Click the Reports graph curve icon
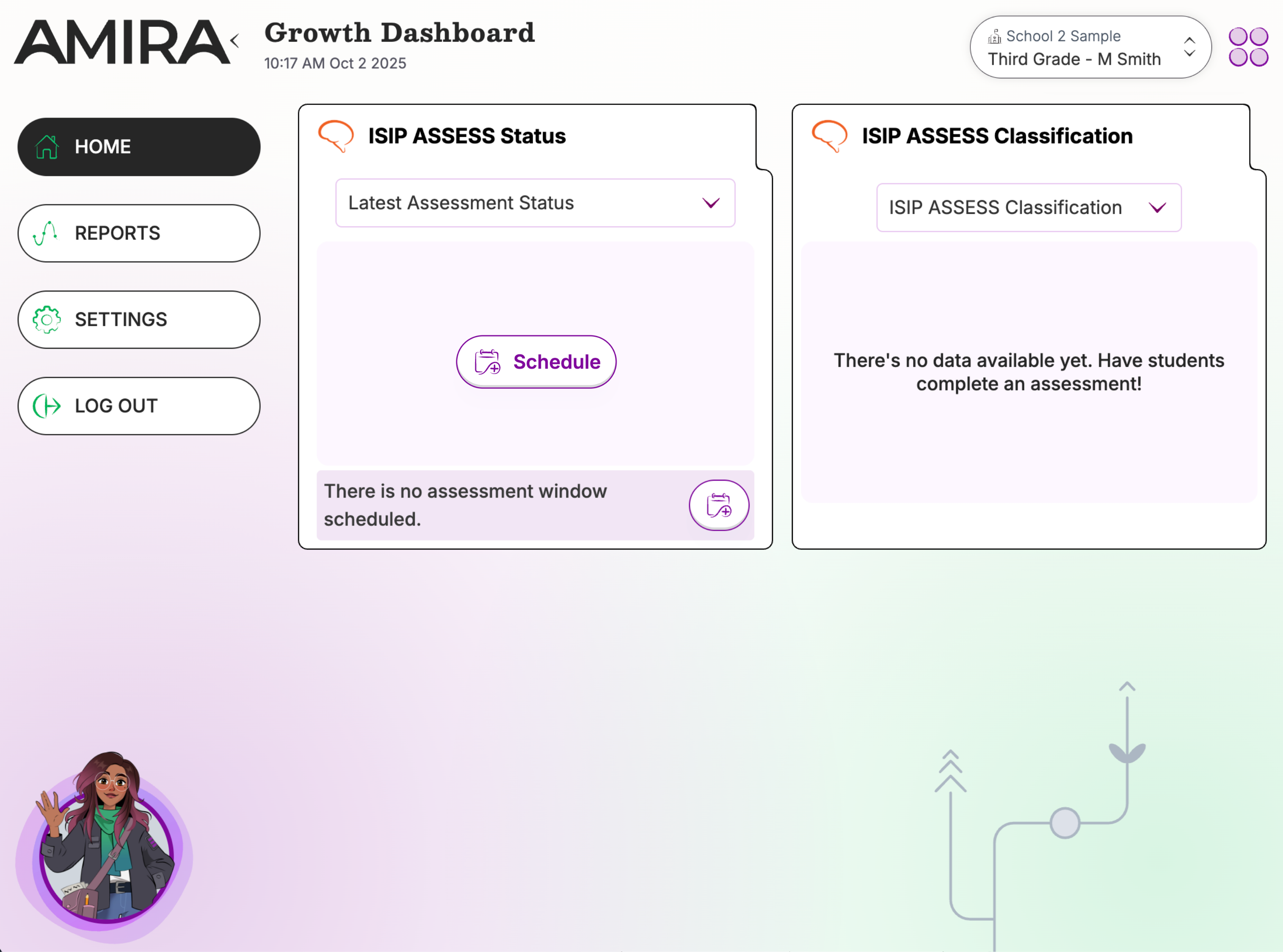 [x=46, y=233]
